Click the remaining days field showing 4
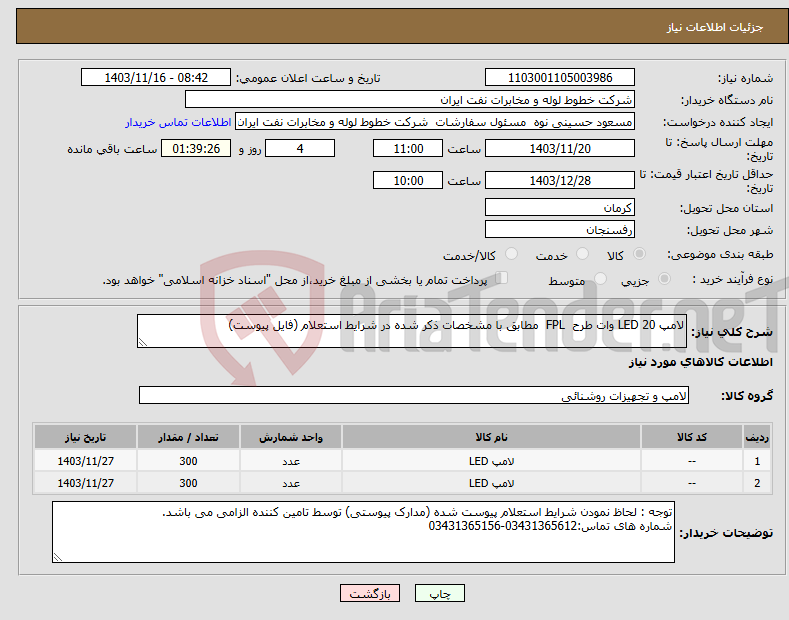 tap(300, 148)
